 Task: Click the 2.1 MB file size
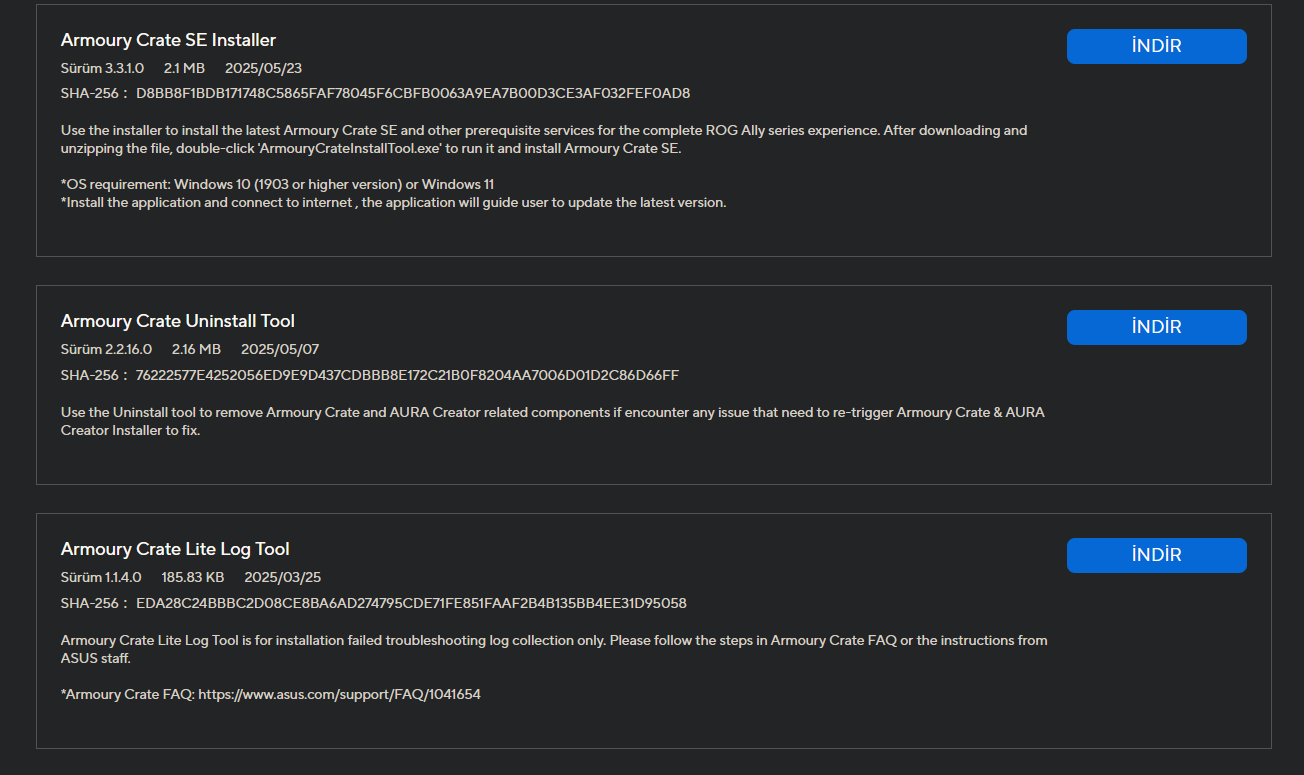tap(184, 68)
